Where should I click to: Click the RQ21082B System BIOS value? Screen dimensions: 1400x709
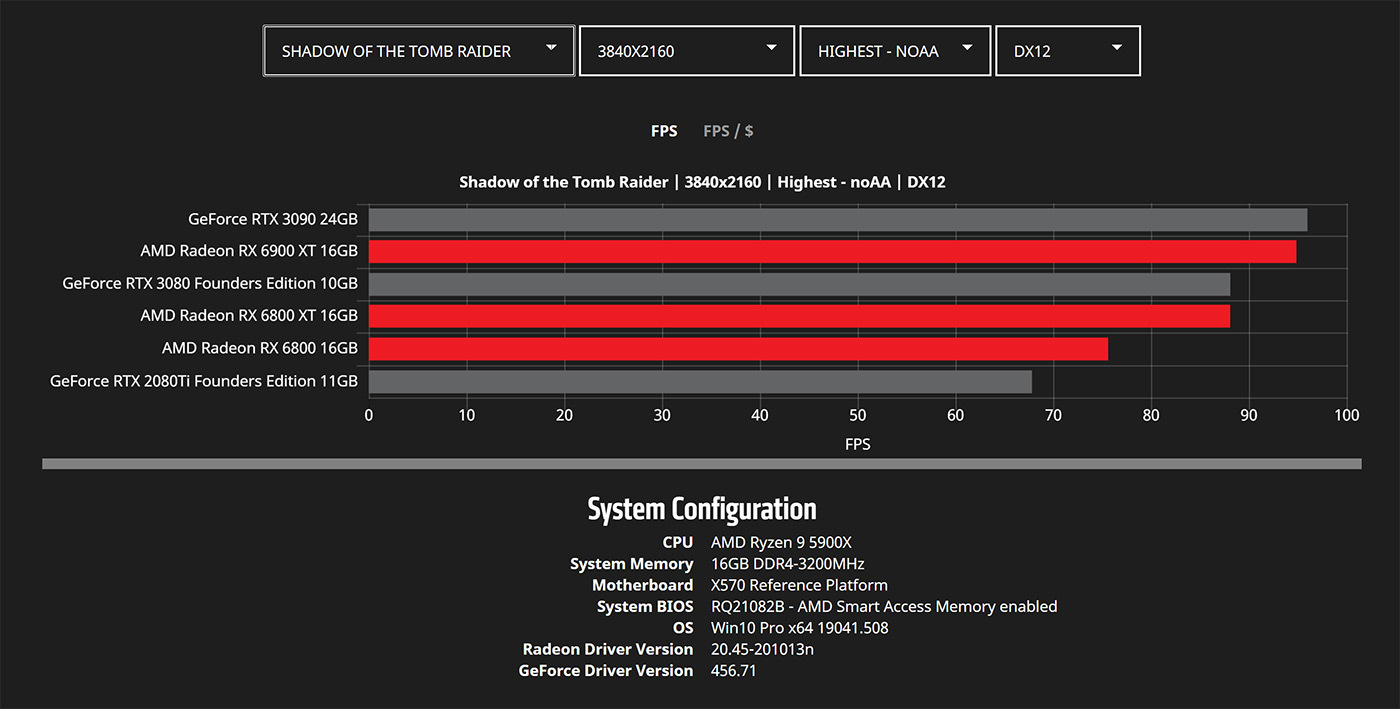pos(884,606)
